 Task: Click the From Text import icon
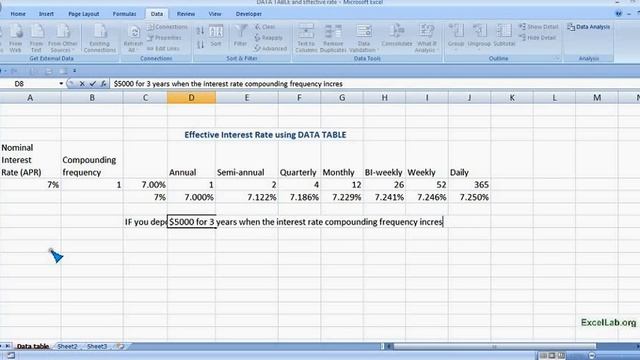pos(36,38)
